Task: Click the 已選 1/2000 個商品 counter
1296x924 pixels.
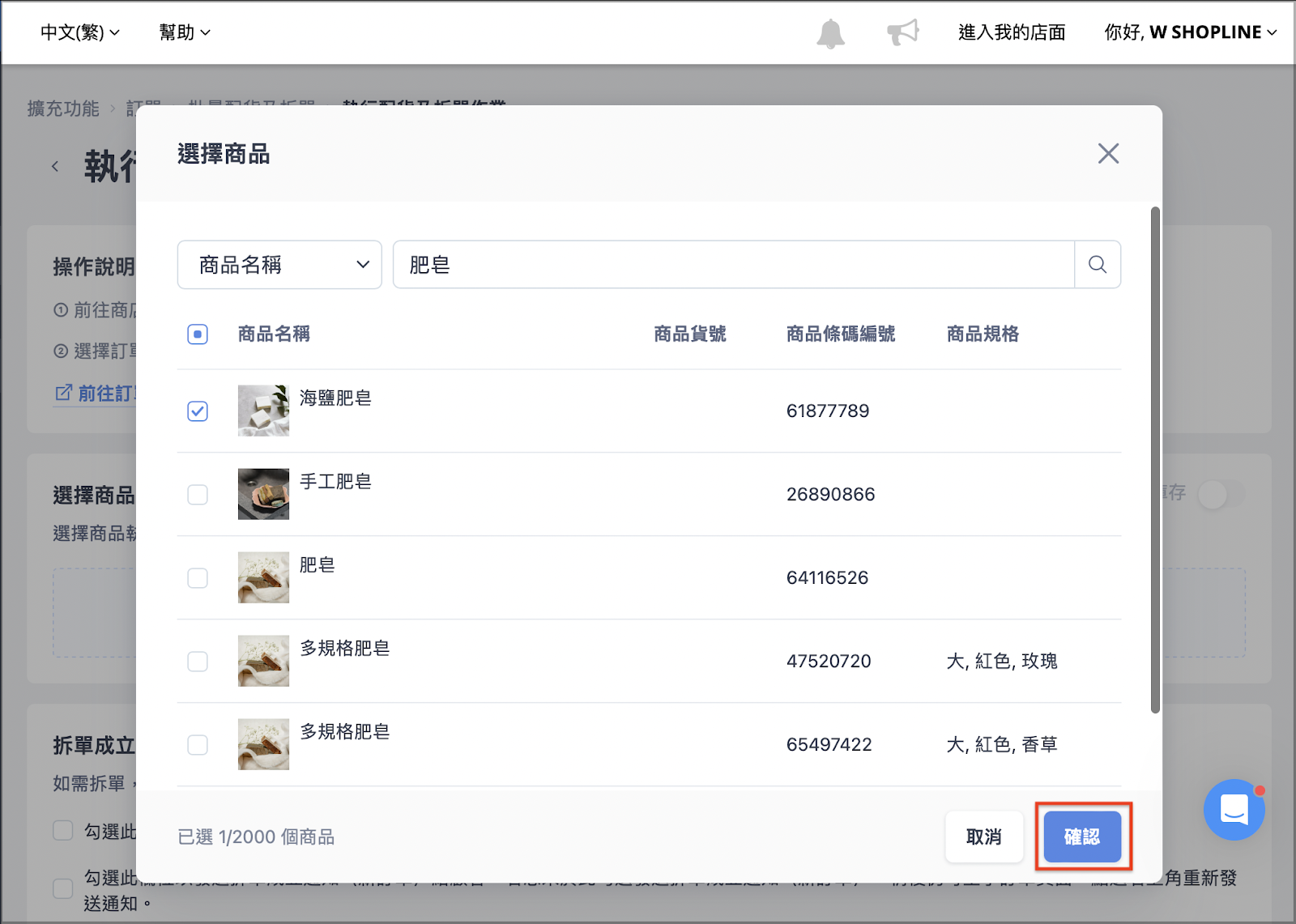Action: point(256,837)
